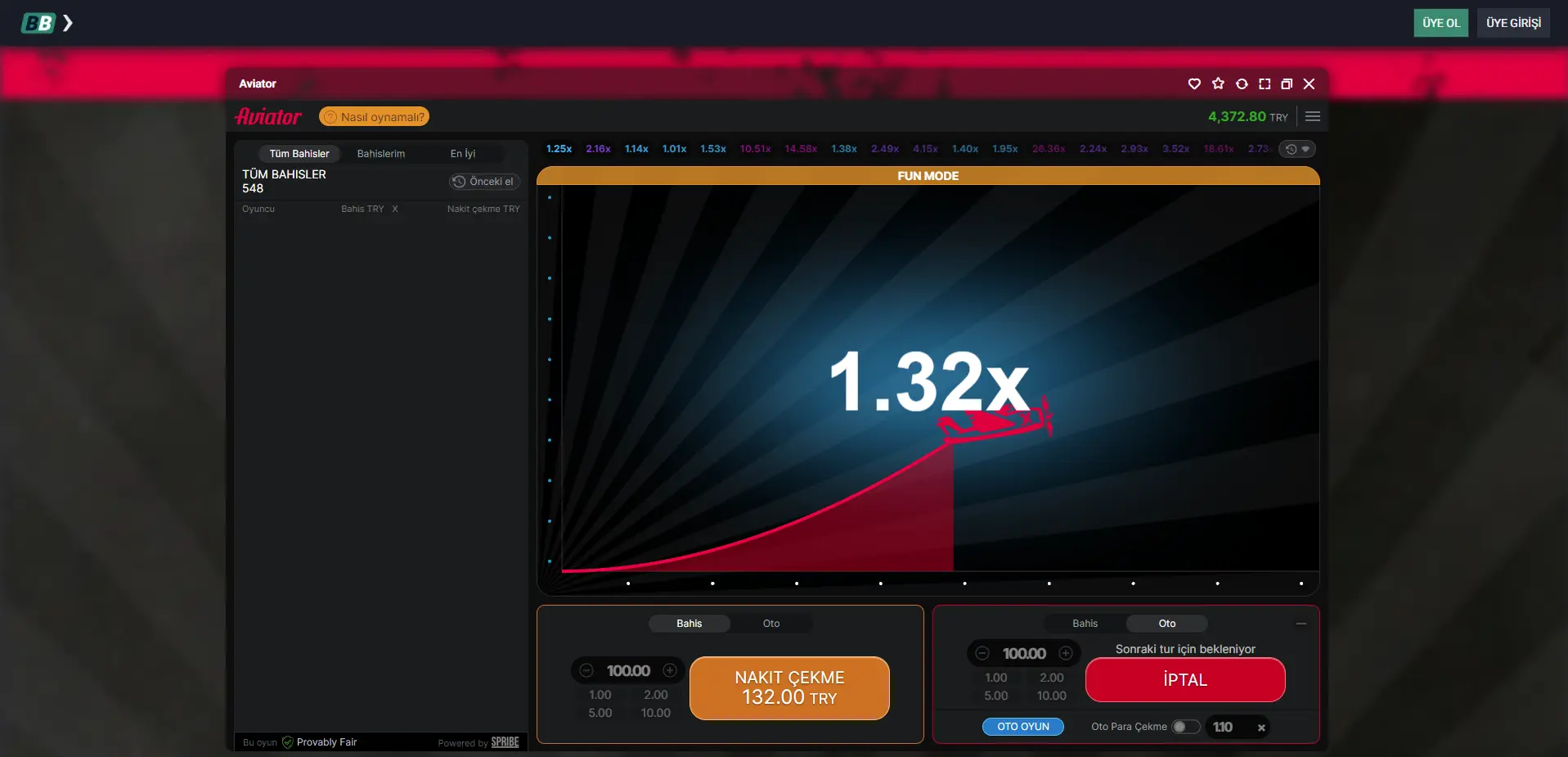Screen dimensions: 1568x757
Task: Click the heart favorite icon in the Aviator header
Action: (x=1194, y=83)
